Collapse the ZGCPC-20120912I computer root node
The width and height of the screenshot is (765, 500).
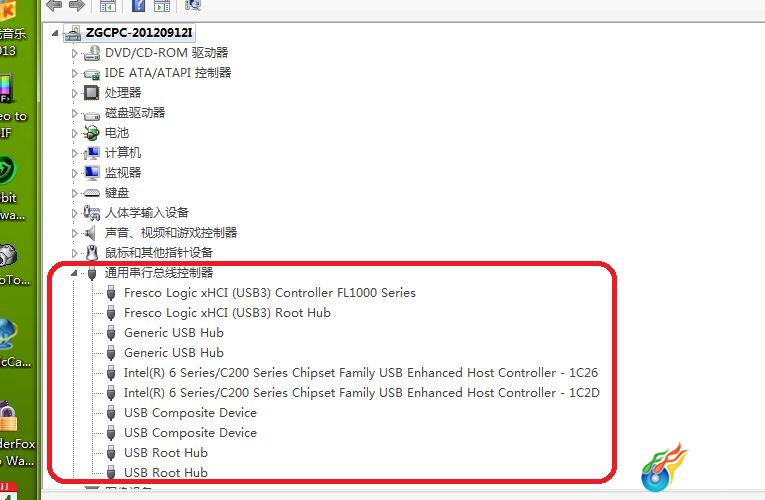[x=55, y=33]
